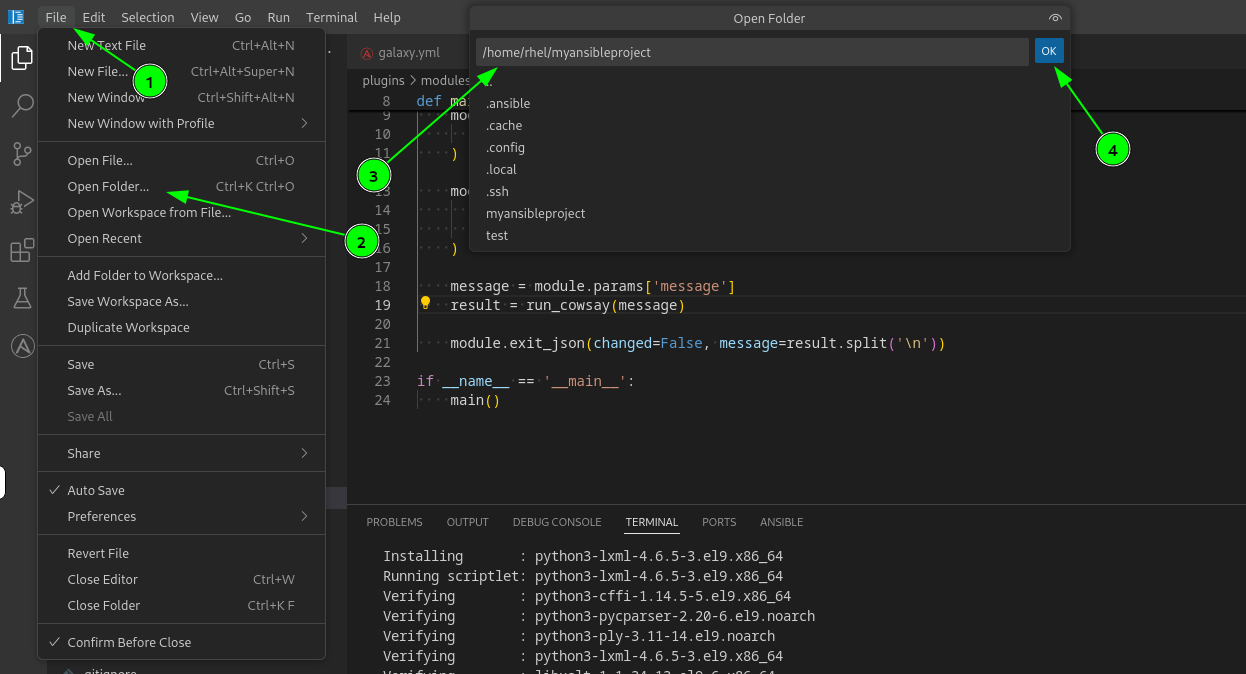Open the Selection menu
Viewport: 1246px width, 674px height.
pyautogui.click(x=147, y=17)
